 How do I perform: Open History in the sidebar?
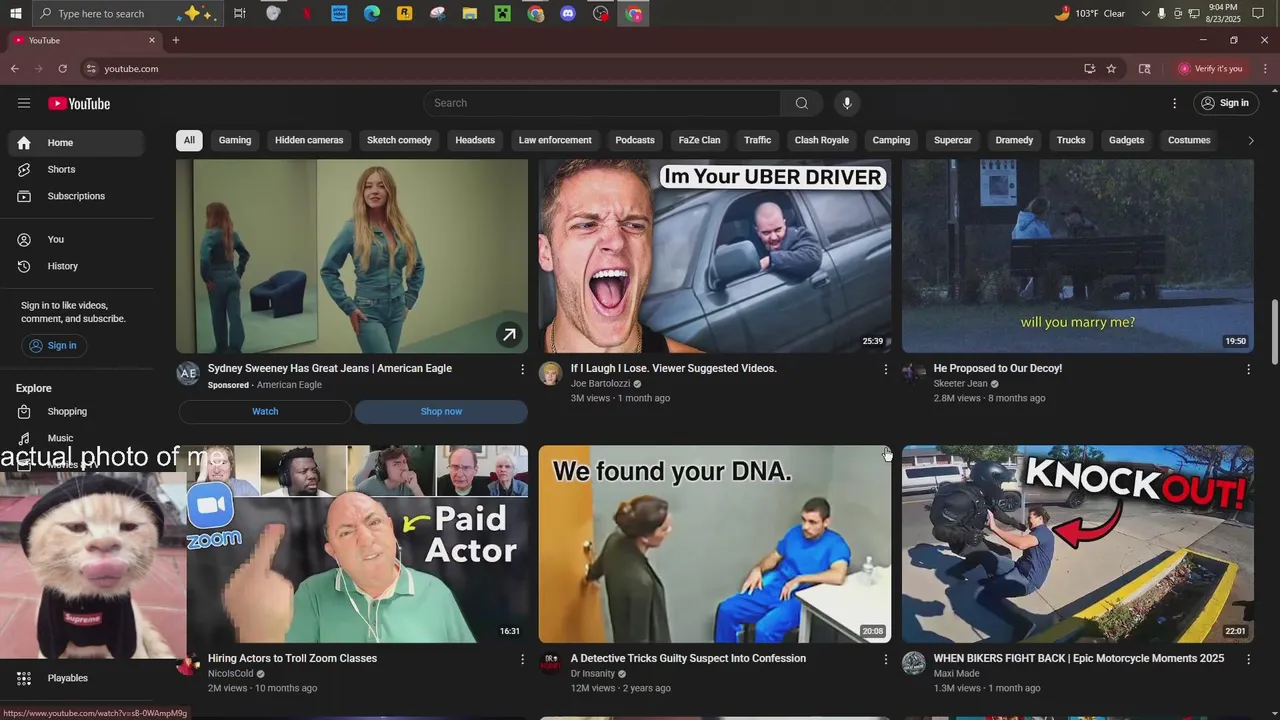click(76, 266)
